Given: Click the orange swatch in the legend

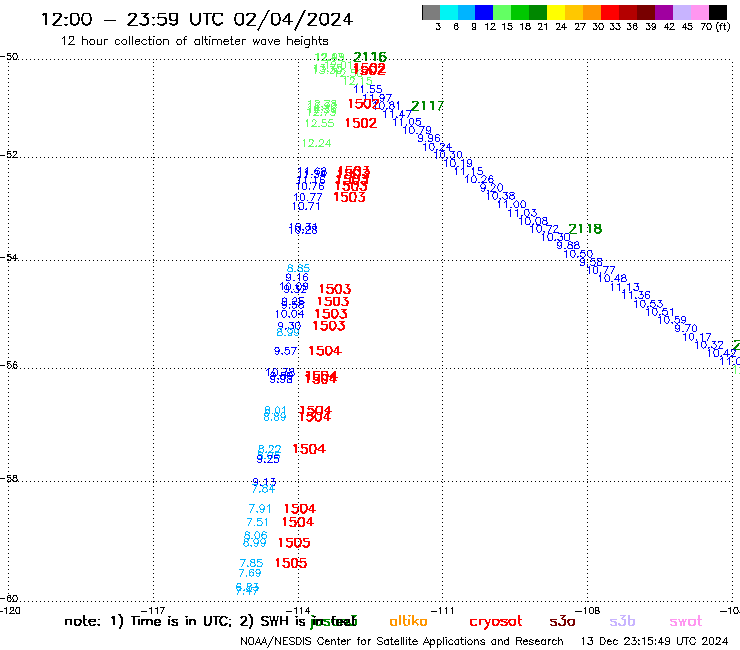Looking at the screenshot, I should [592, 12].
